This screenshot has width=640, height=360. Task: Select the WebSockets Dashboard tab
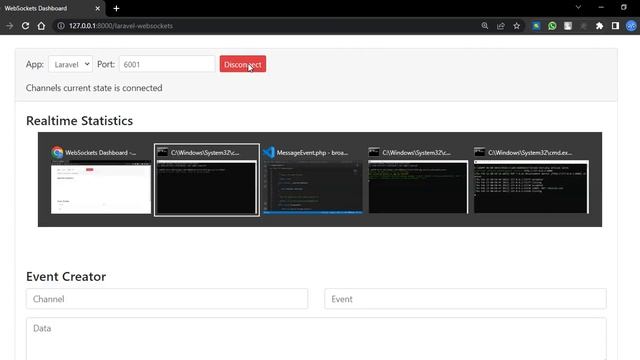(x=52, y=8)
